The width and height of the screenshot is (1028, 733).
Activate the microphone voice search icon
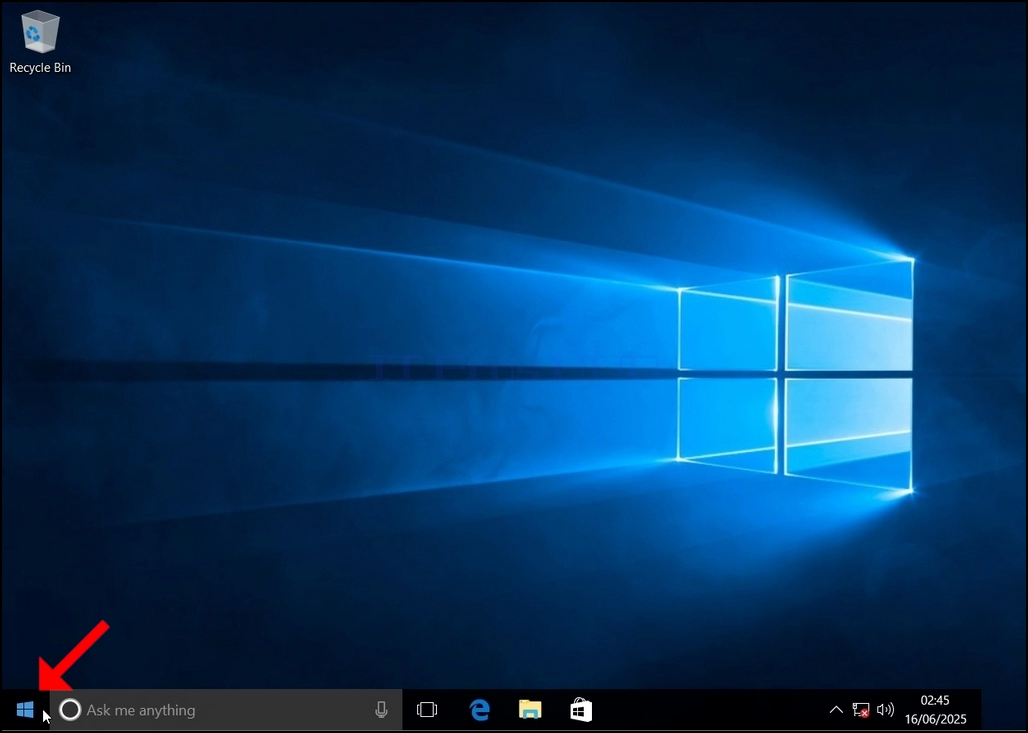[381, 710]
